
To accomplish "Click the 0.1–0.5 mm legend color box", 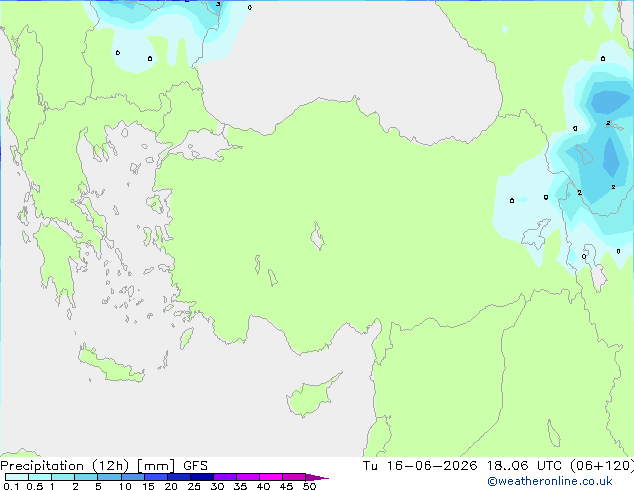I will coord(17,477).
